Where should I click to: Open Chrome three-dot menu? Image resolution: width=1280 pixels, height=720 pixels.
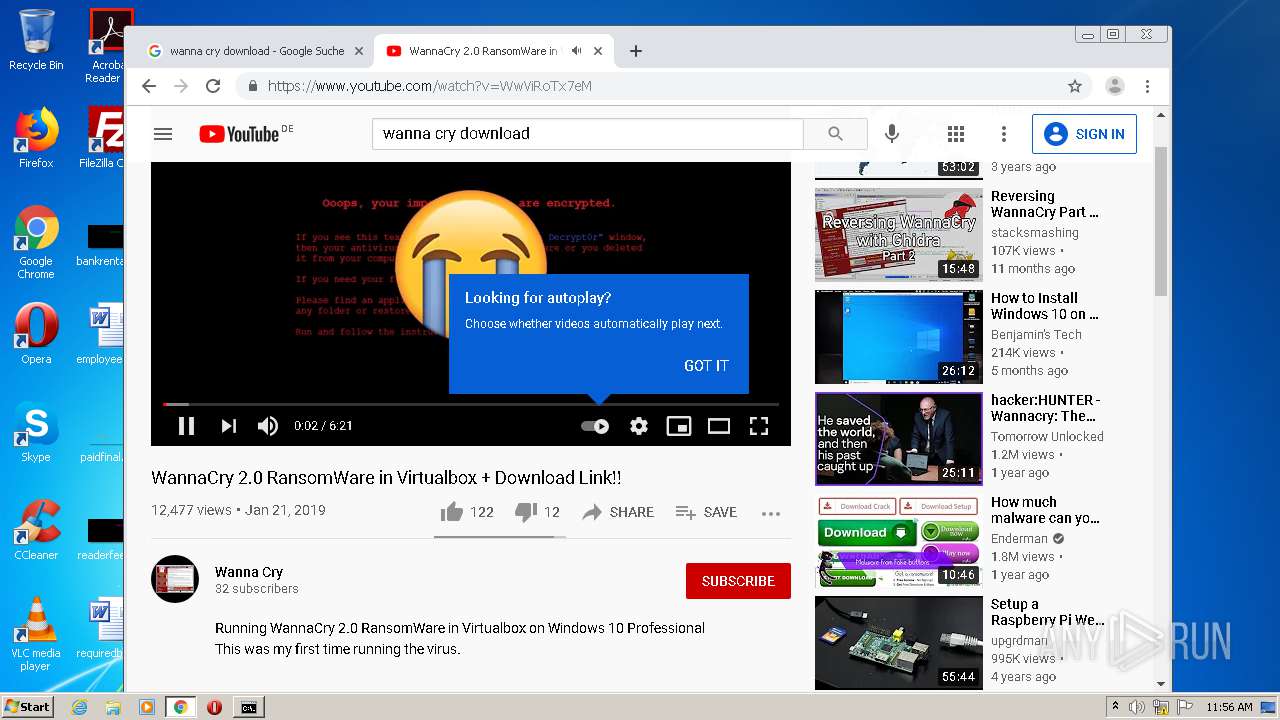1148,86
